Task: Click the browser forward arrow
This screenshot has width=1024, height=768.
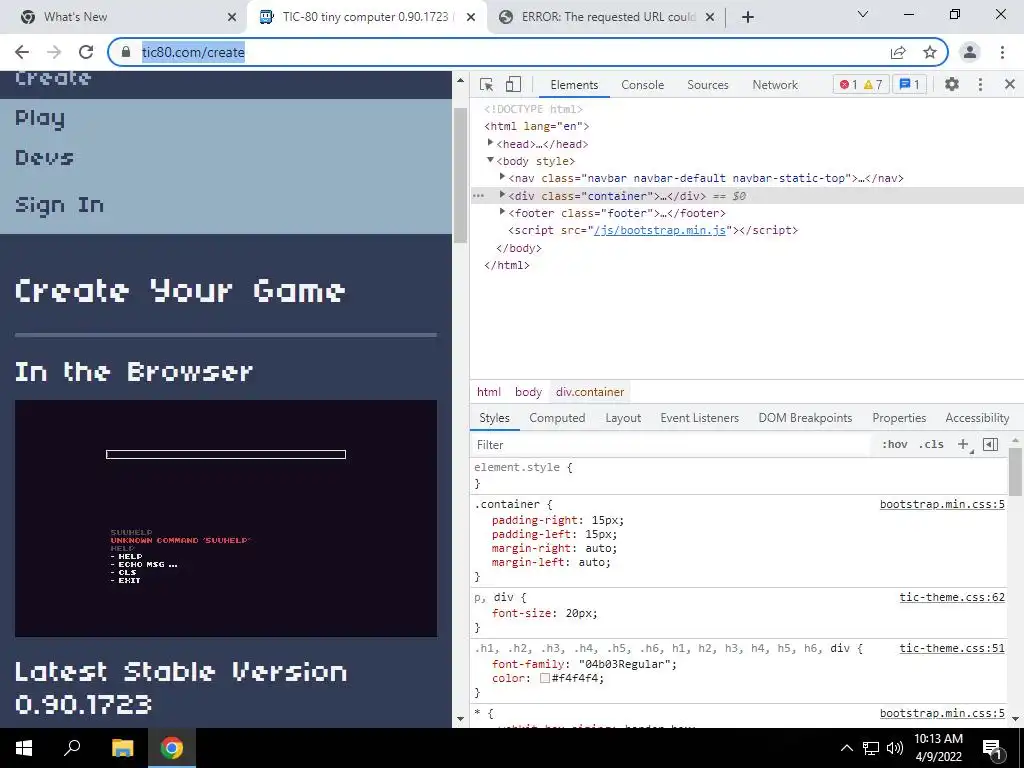Action: pos(54,52)
